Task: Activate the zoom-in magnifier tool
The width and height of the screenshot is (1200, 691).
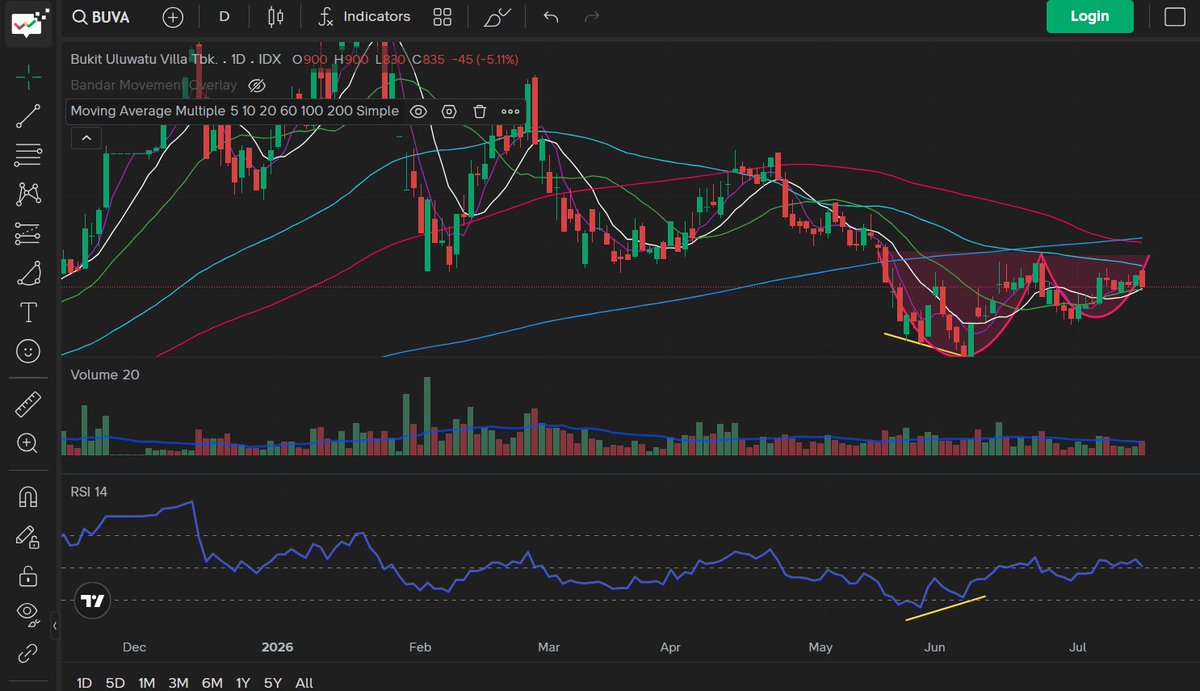Action: click(x=28, y=444)
